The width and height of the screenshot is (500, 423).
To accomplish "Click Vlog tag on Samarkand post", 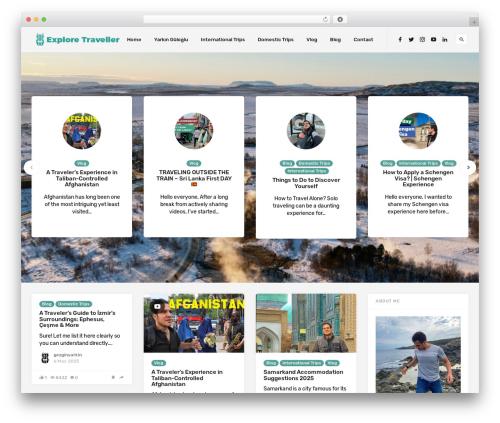I will point(332,363).
